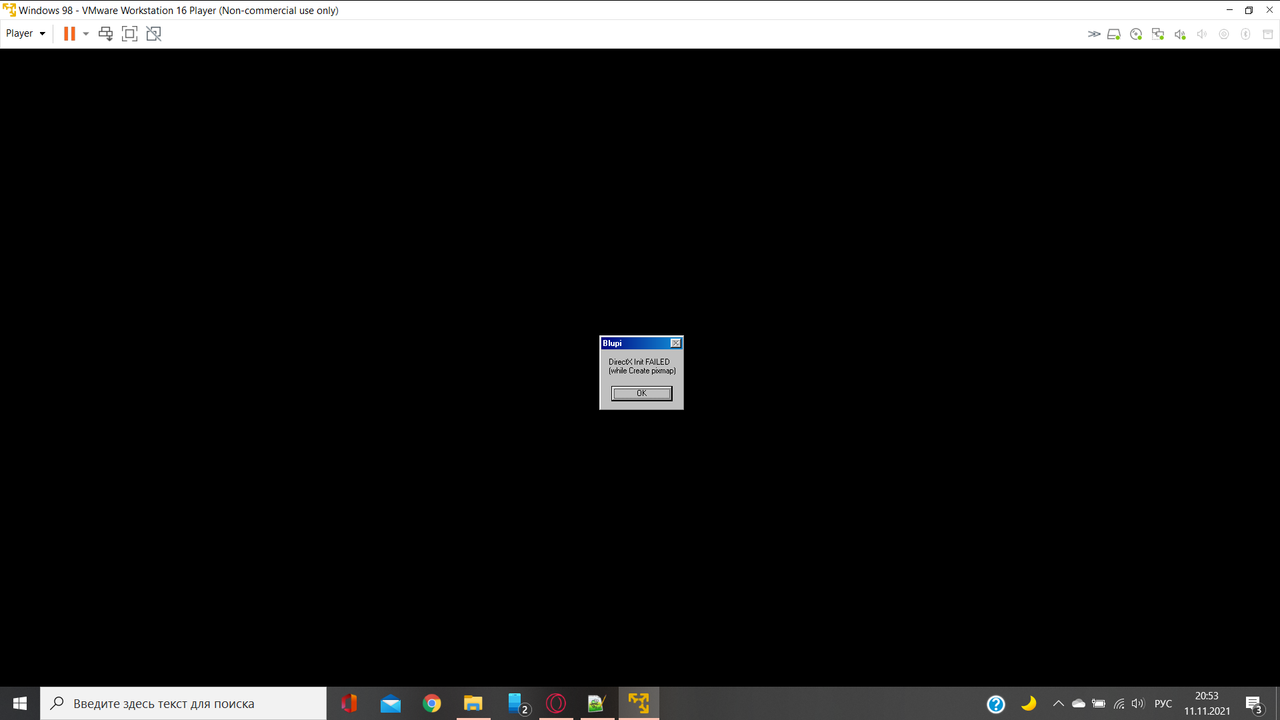Select the greyed USB device icon

1224,34
